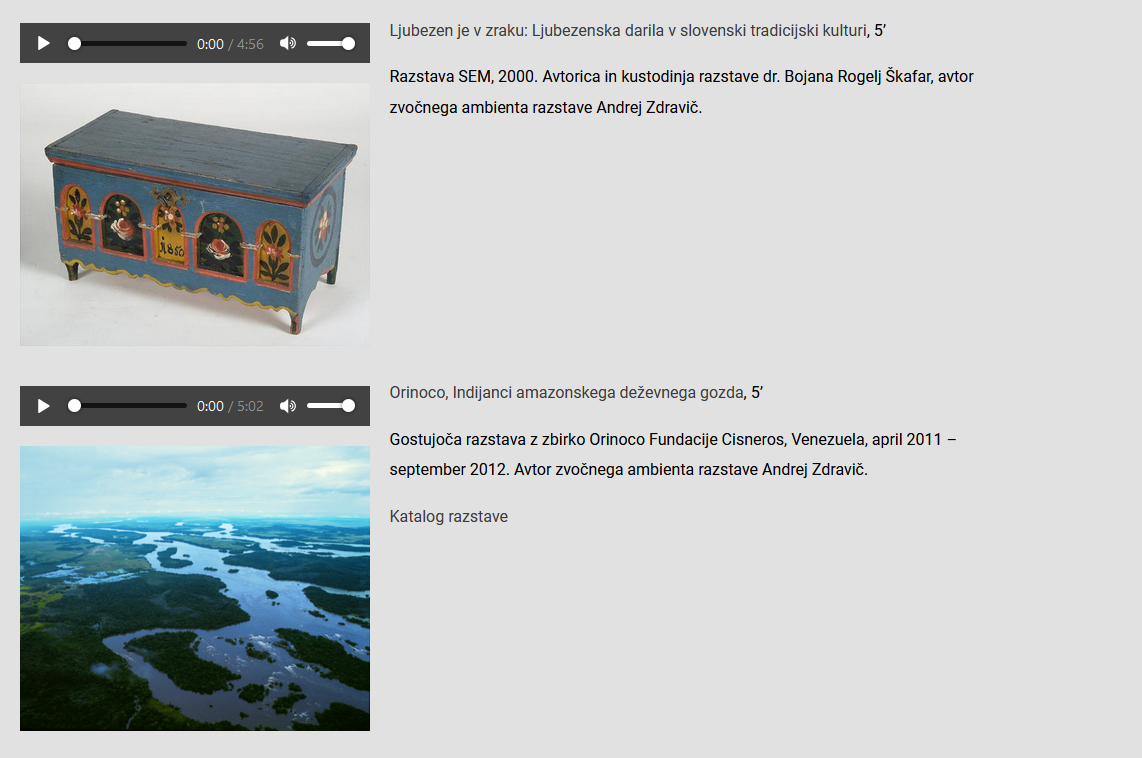This screenshot has width=1142, height=758.
Task: Click the 0:00 / 5:02 time display
Action: click(230, 407)
